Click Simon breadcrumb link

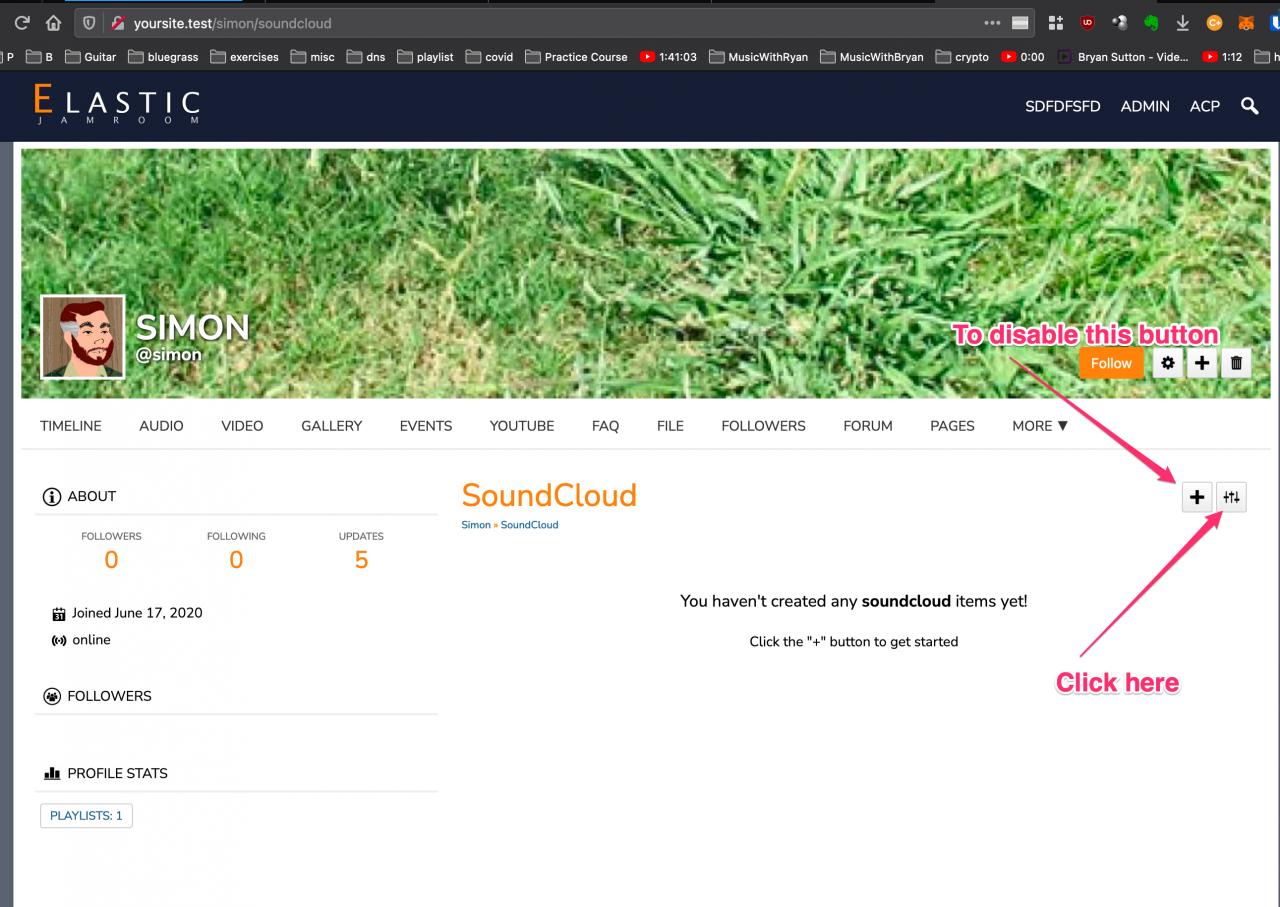pyautogui.click(x=476, y=525)
